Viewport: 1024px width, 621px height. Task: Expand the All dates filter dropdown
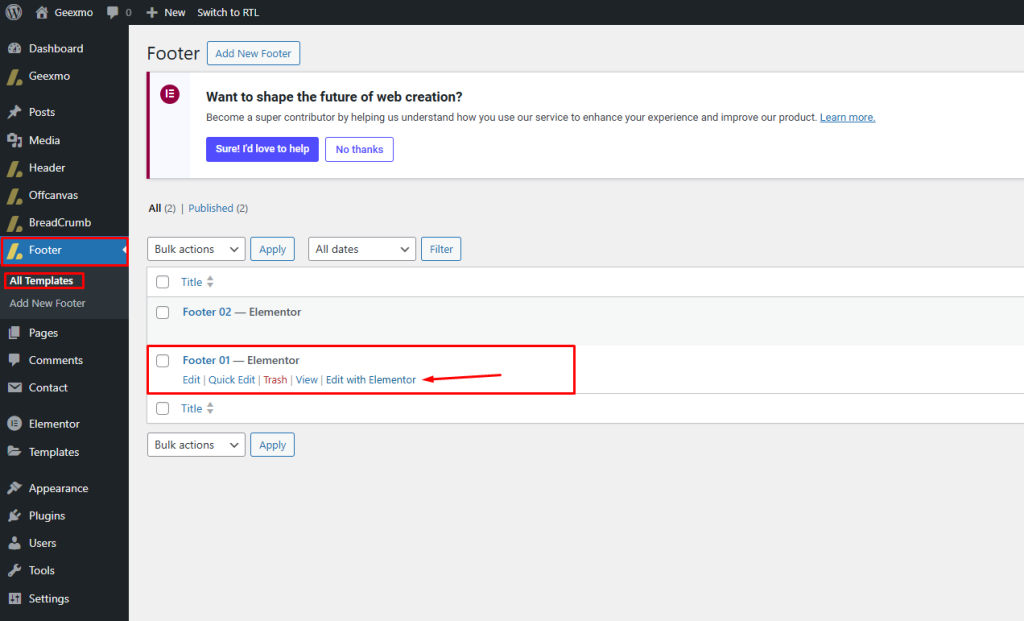[362, 249]
